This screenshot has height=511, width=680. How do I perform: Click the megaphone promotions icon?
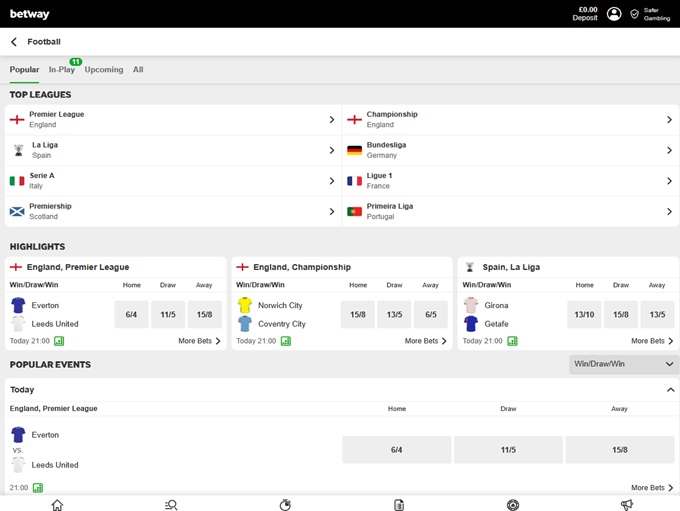(626, 505)
